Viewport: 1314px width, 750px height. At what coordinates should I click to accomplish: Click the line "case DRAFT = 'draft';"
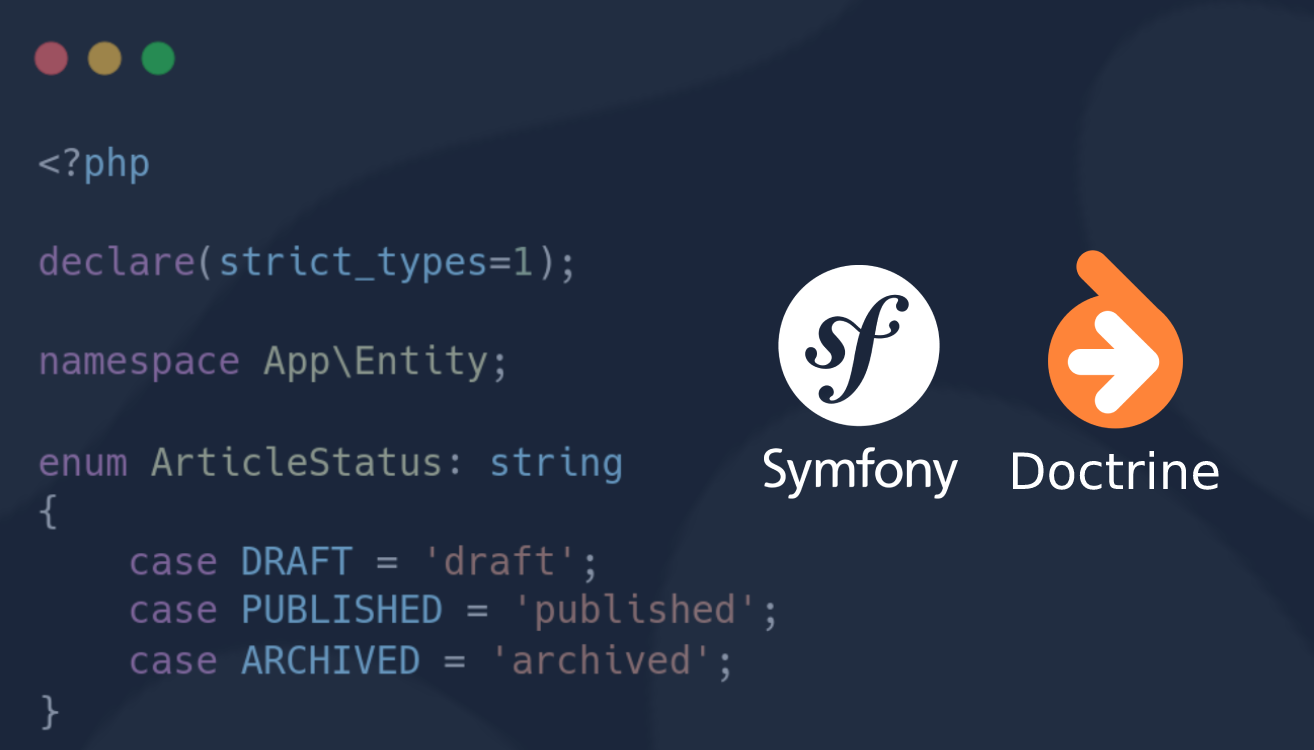(363, 562)
